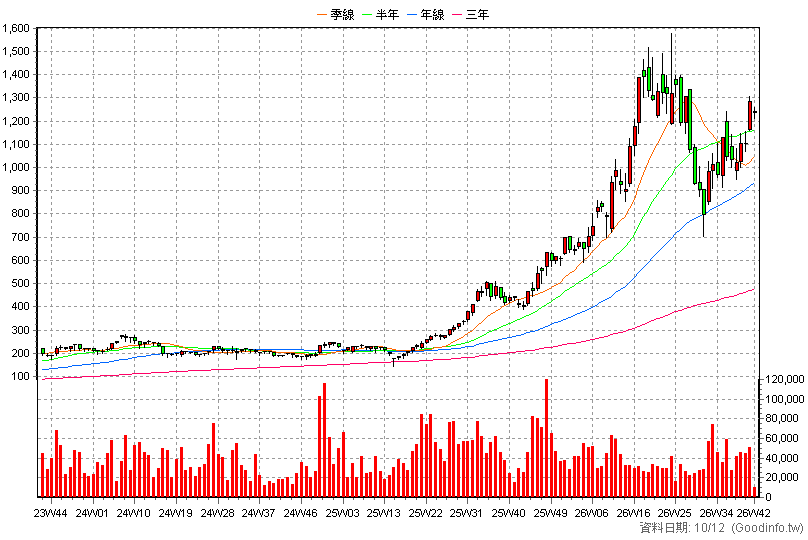This screenshot has height=540, width=808.
Task: Click the 24W46 x-axis week label
Action: [300, 513]
